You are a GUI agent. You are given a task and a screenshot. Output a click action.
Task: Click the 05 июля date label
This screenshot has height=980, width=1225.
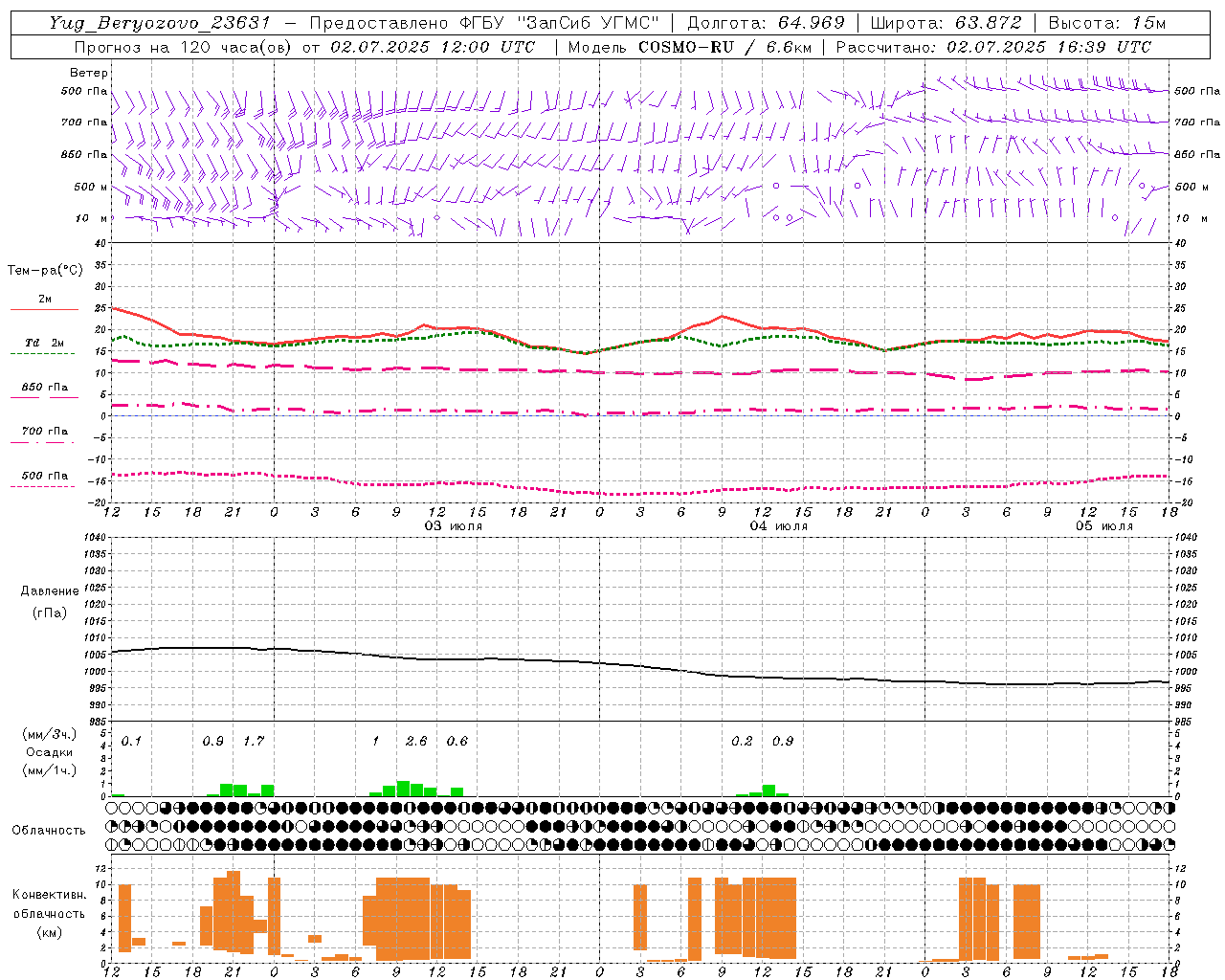[1103, 526]
